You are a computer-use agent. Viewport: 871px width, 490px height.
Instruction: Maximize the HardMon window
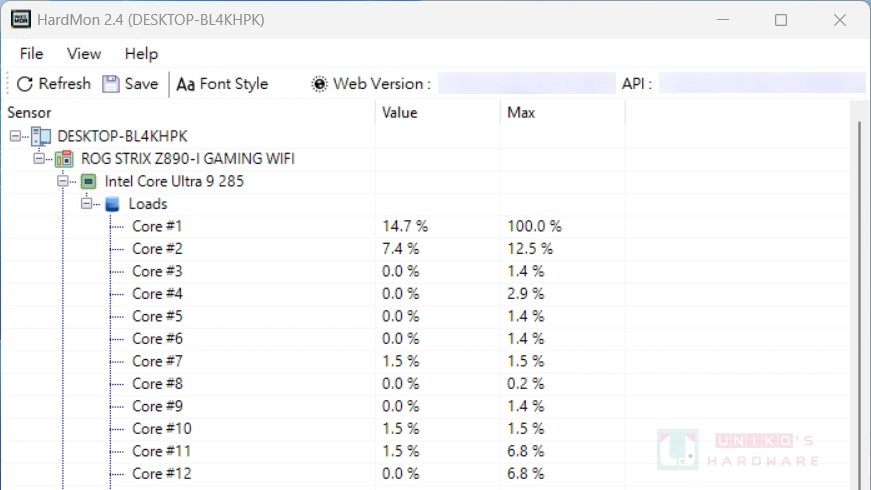pyautogui.click(x=781, y=20)
